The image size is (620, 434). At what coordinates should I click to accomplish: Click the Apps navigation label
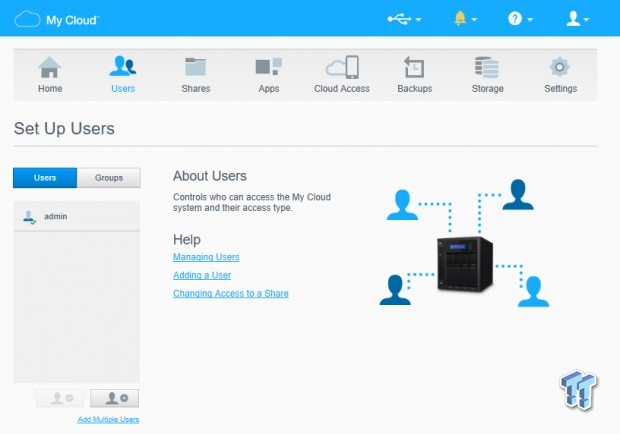tap(269, 89)
